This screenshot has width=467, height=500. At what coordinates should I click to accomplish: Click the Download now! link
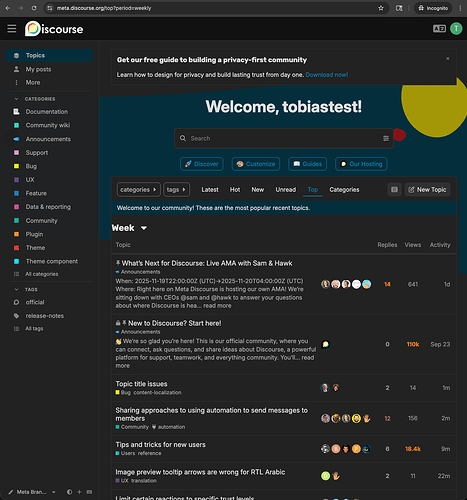[x=327, y=75]
